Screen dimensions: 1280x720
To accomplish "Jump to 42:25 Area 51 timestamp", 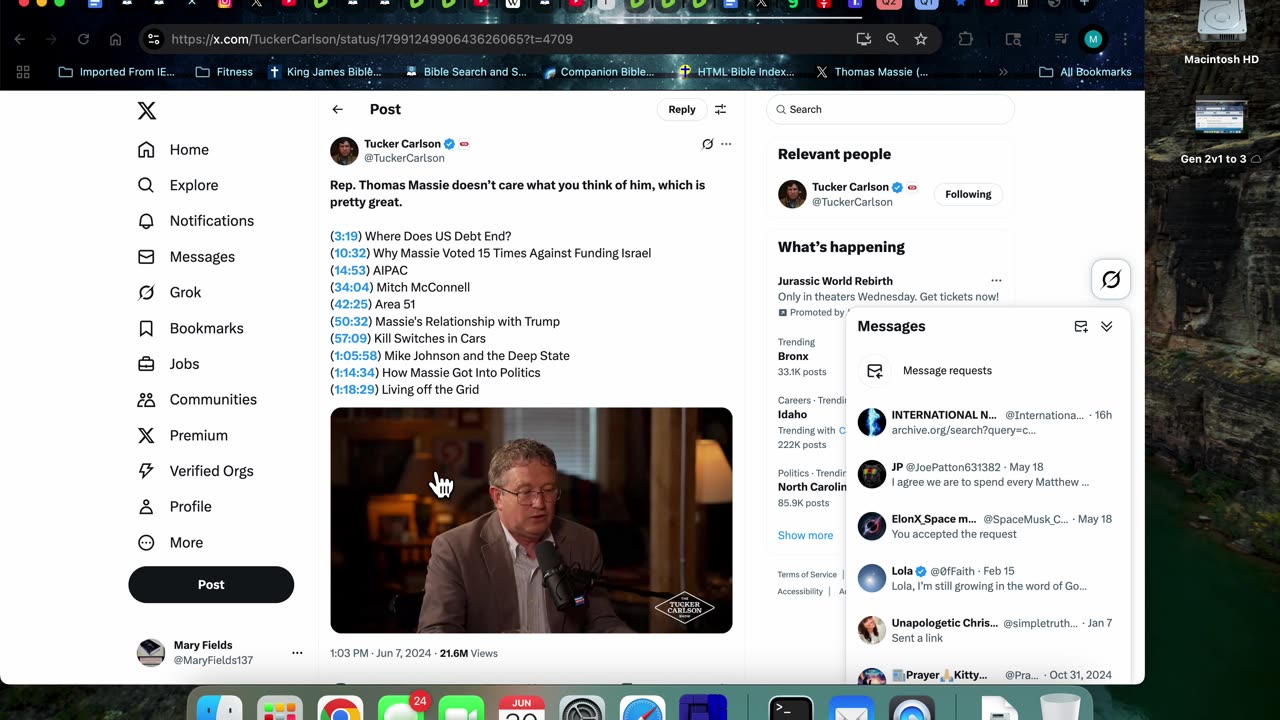I will tap(351, 304).
